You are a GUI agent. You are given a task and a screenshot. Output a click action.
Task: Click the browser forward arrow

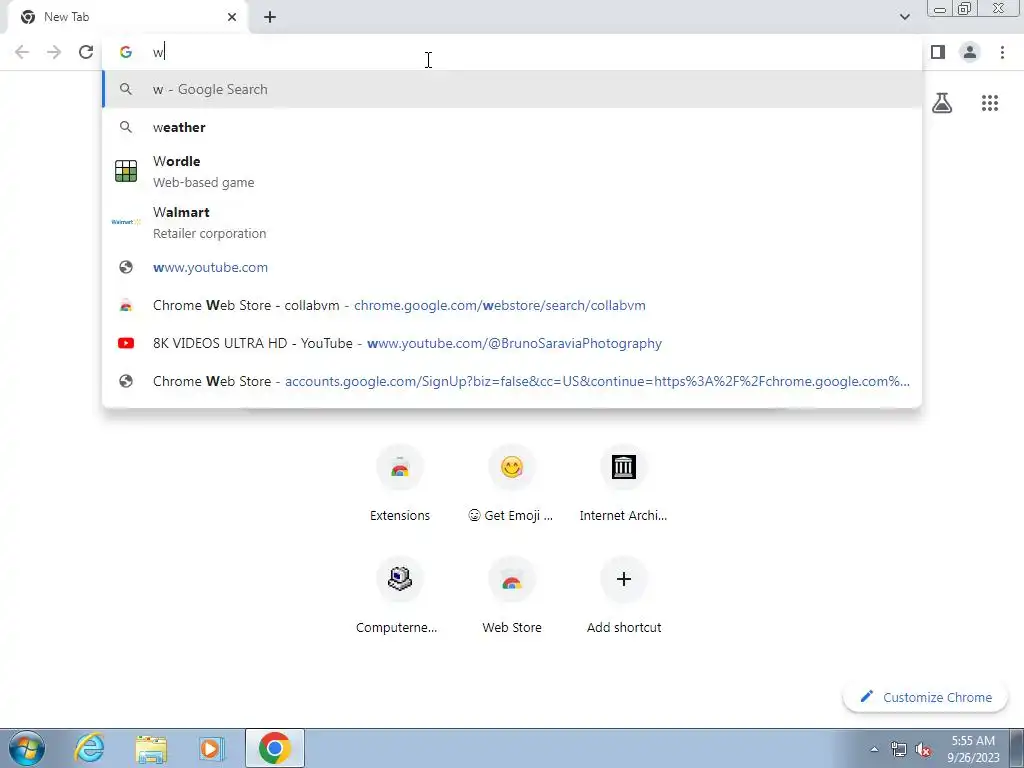coord(54,52)
